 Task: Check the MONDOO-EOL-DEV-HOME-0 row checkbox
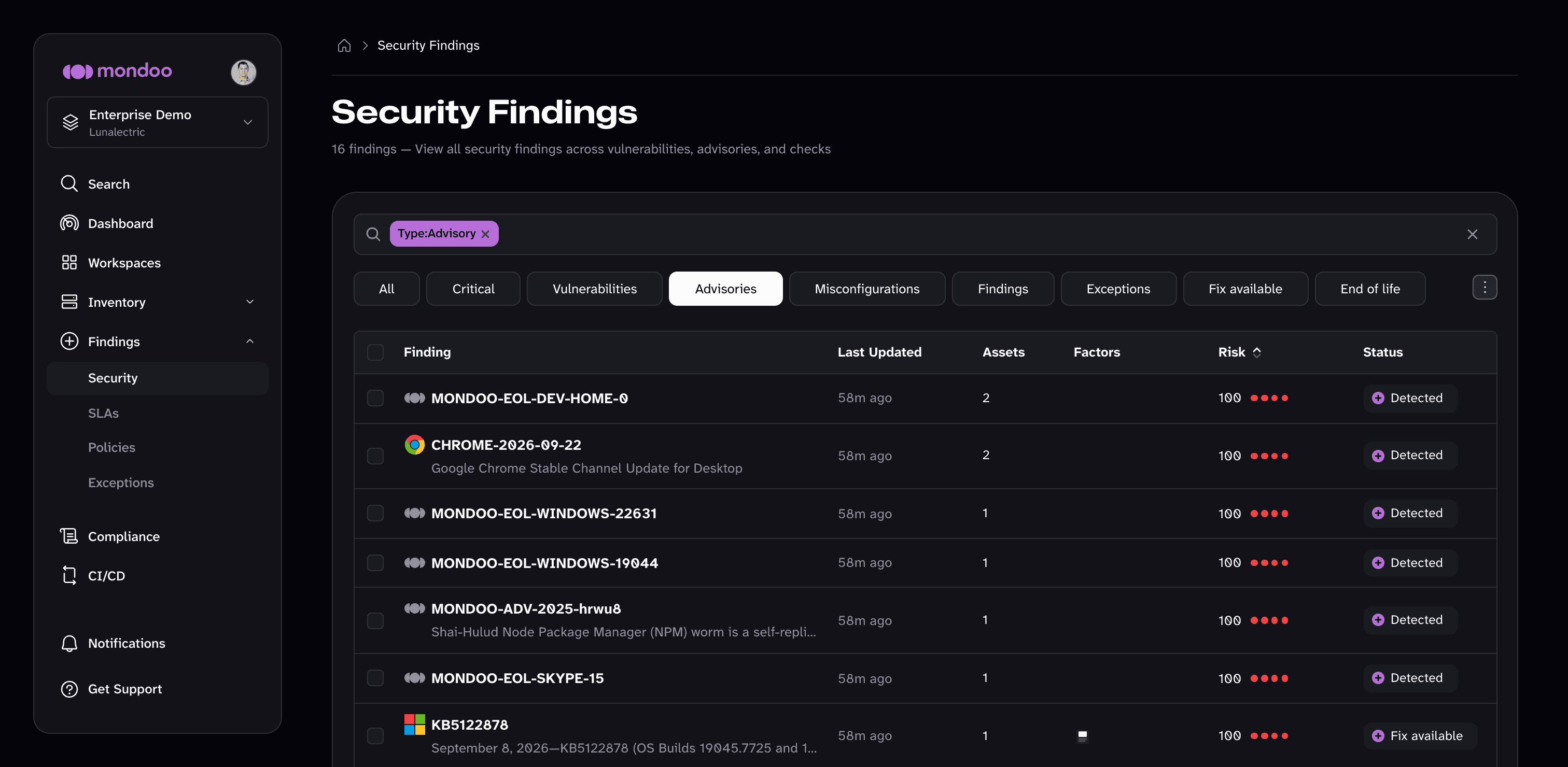pyautogui.click(x=375, y=398)
